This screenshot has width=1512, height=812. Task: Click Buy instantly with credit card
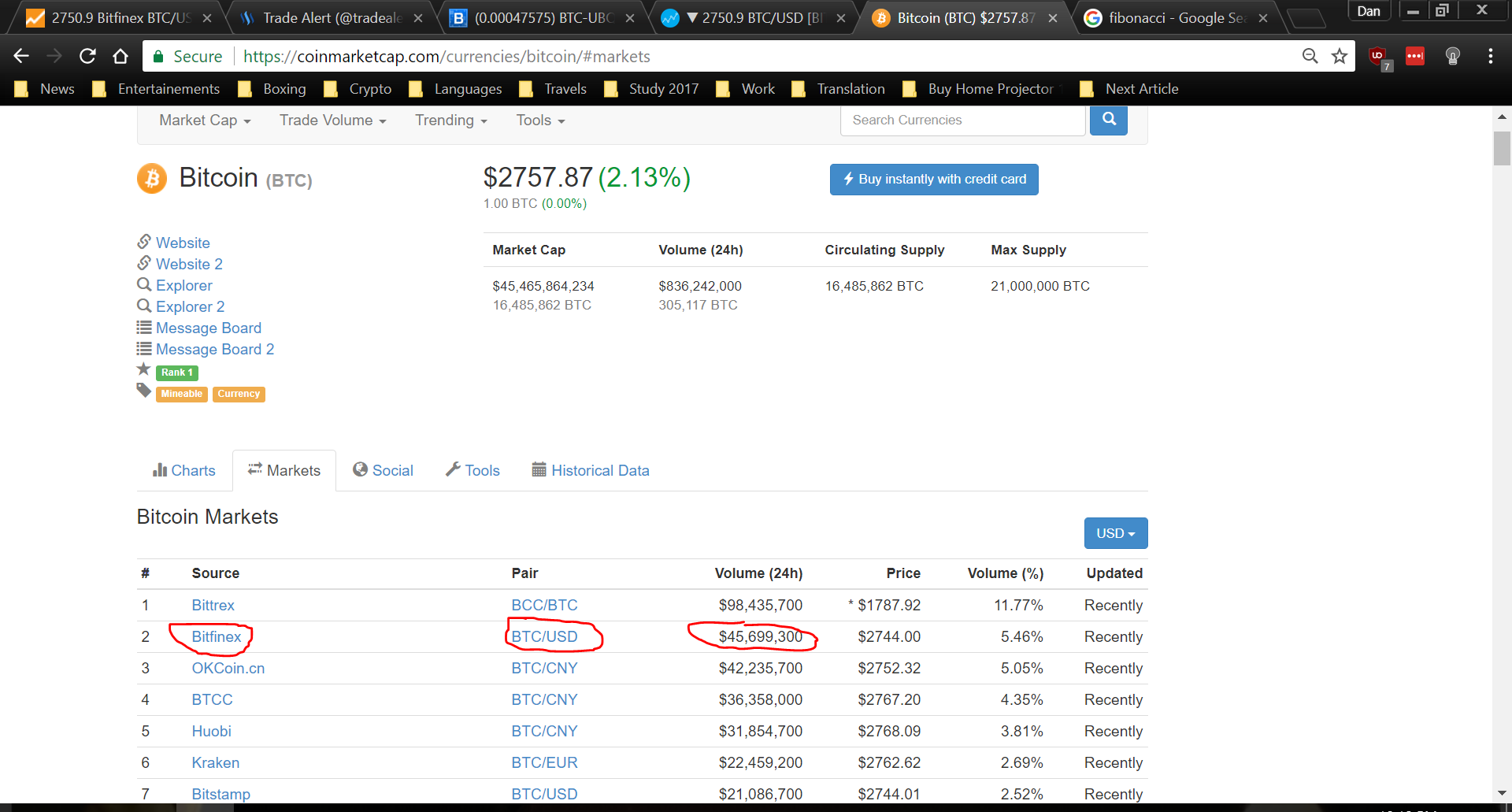[934, 180]
